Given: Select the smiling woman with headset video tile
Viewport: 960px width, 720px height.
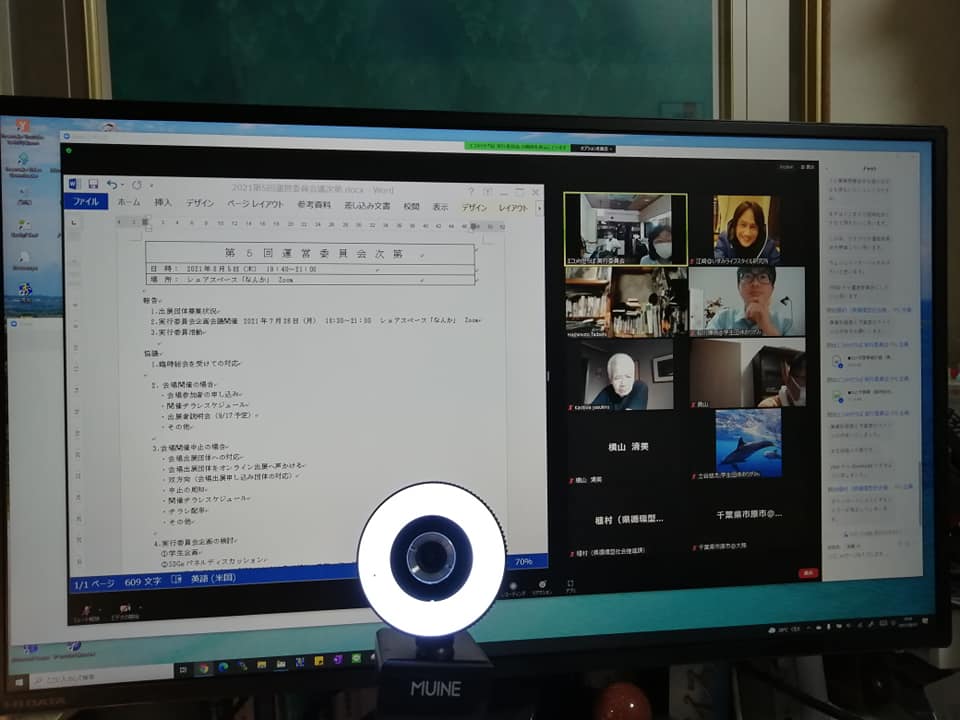Looking at the screenshot, I should pos(746,230).
